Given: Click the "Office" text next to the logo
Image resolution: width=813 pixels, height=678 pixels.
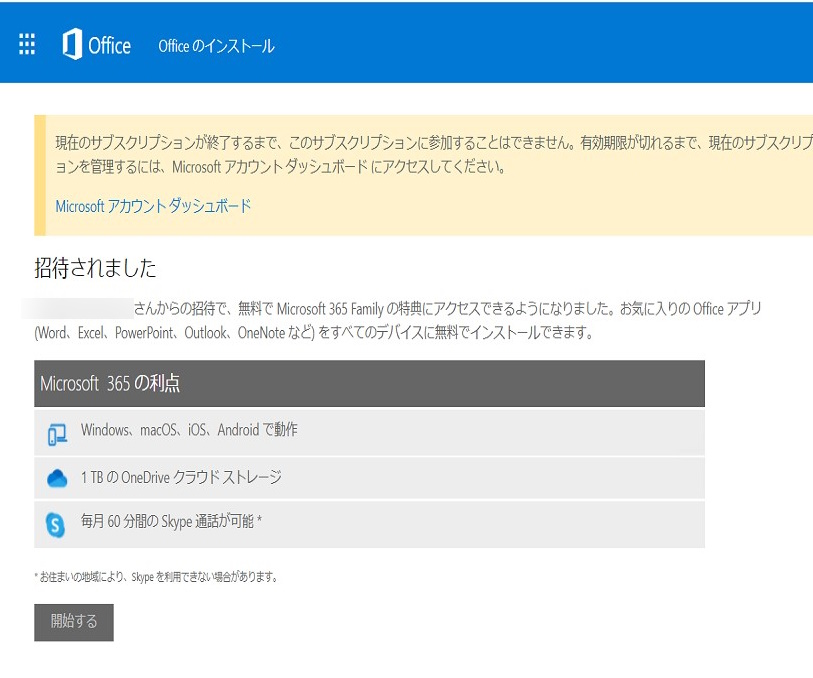Looking at the screenshot, I should [x=110, y=44].
